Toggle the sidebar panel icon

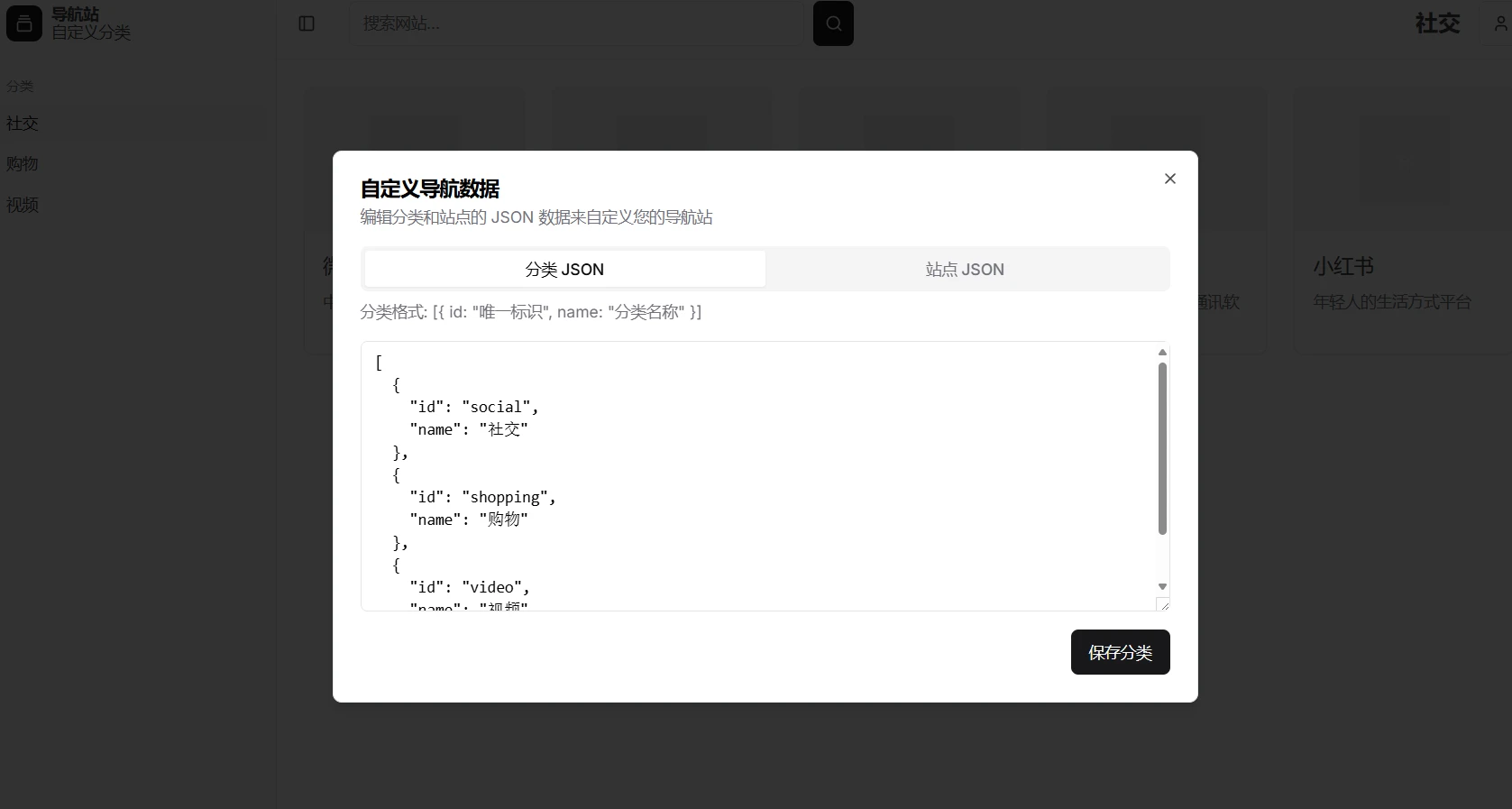[x=307, y=23]
